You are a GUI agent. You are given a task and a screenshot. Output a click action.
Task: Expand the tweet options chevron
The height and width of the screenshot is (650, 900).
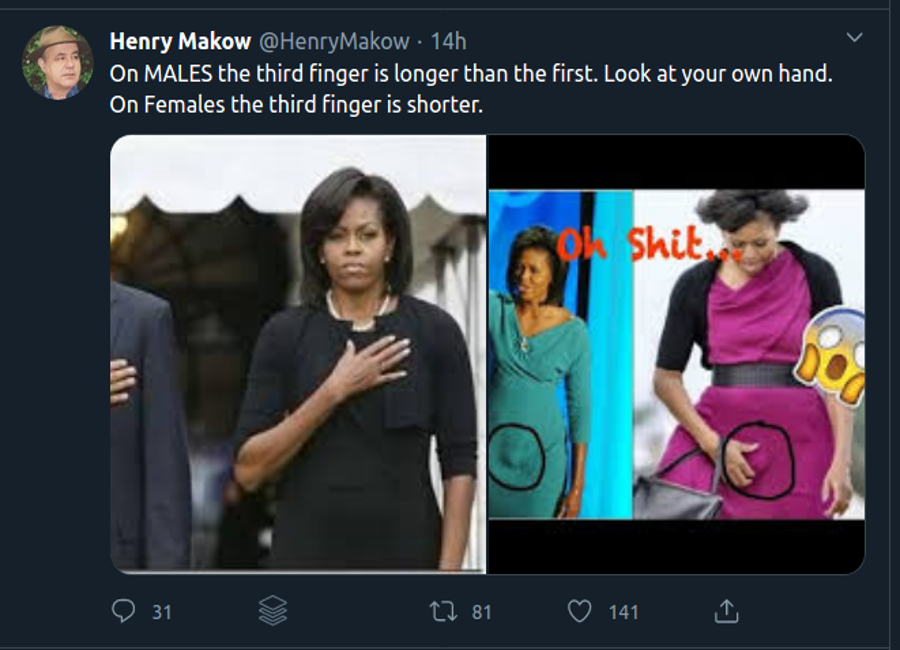tap(854, 38)
